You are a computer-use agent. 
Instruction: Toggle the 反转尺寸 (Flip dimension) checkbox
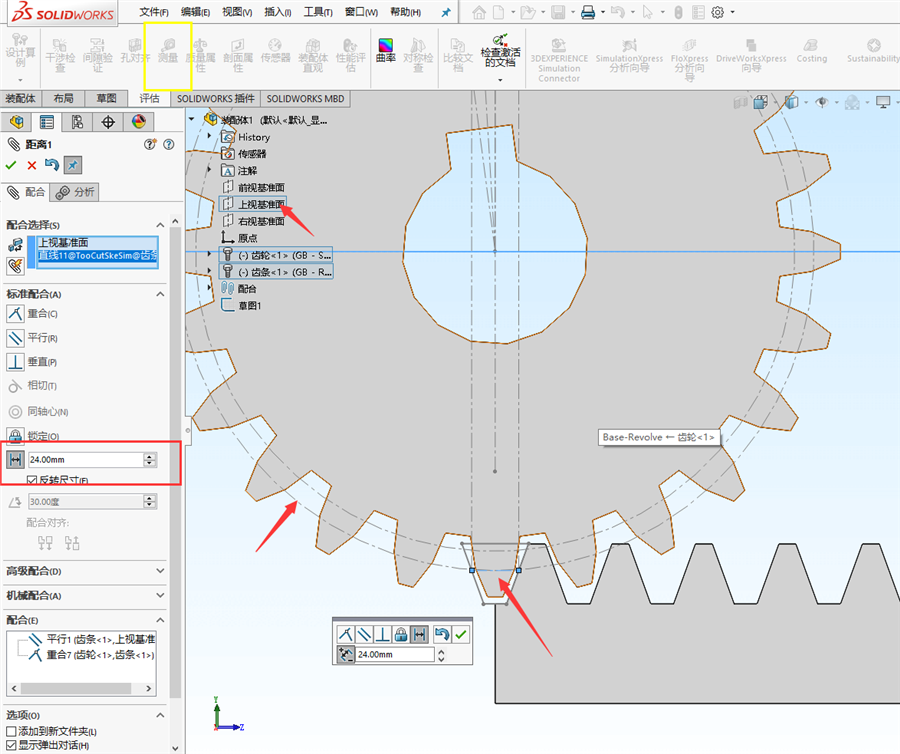[32, 480]
